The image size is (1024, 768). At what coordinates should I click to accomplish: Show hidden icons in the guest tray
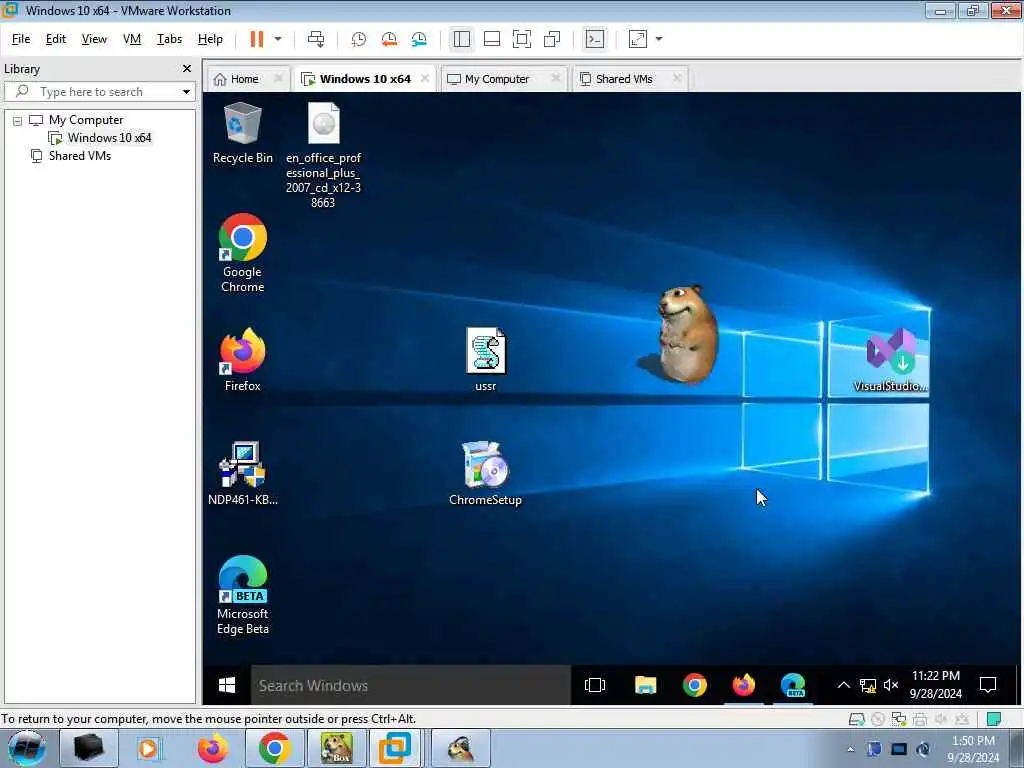844,685
